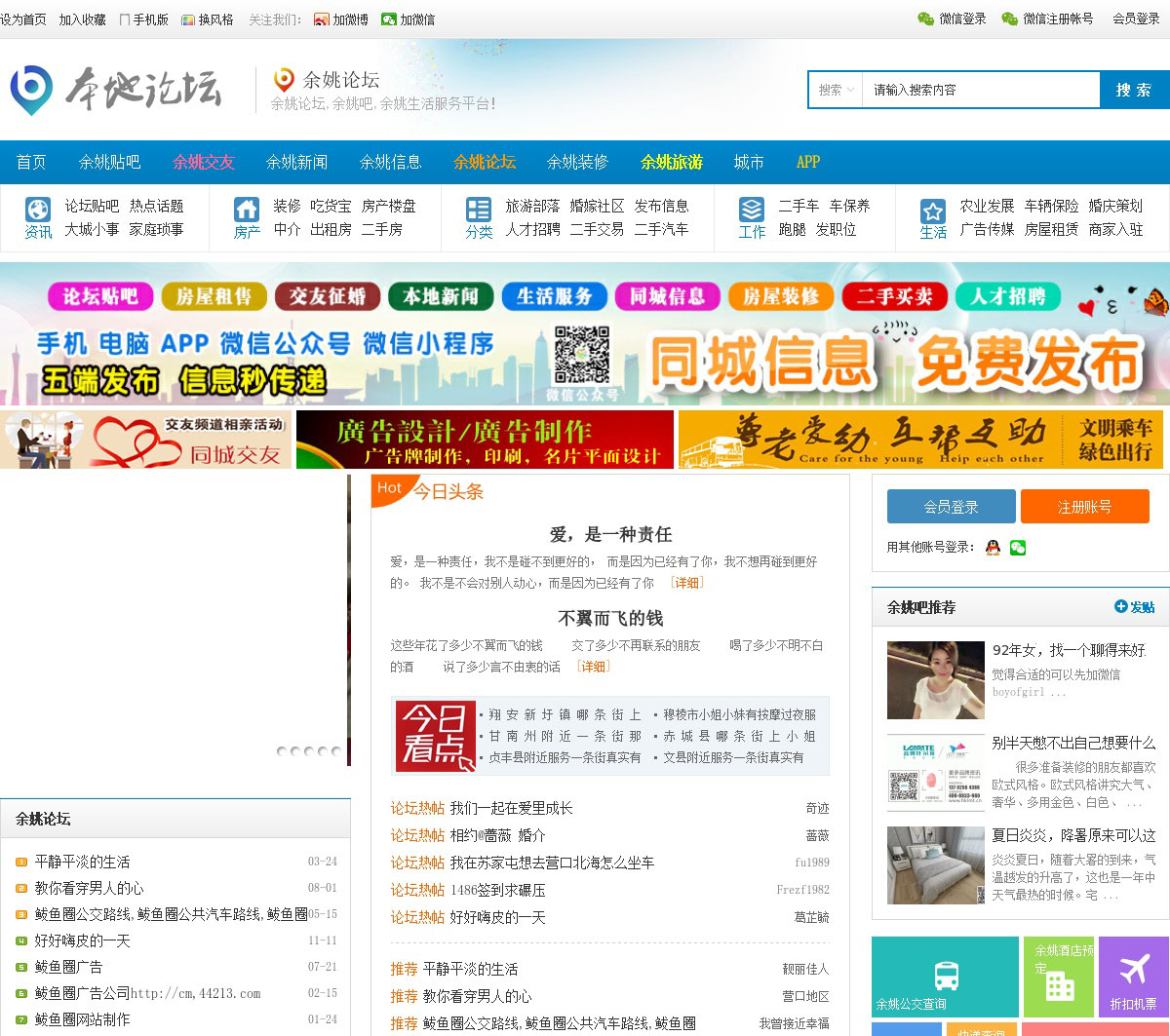The width and height of the screenshot is (1170, 1036).
Task: Open the 房产 house icon
Action: coord(247,210)
